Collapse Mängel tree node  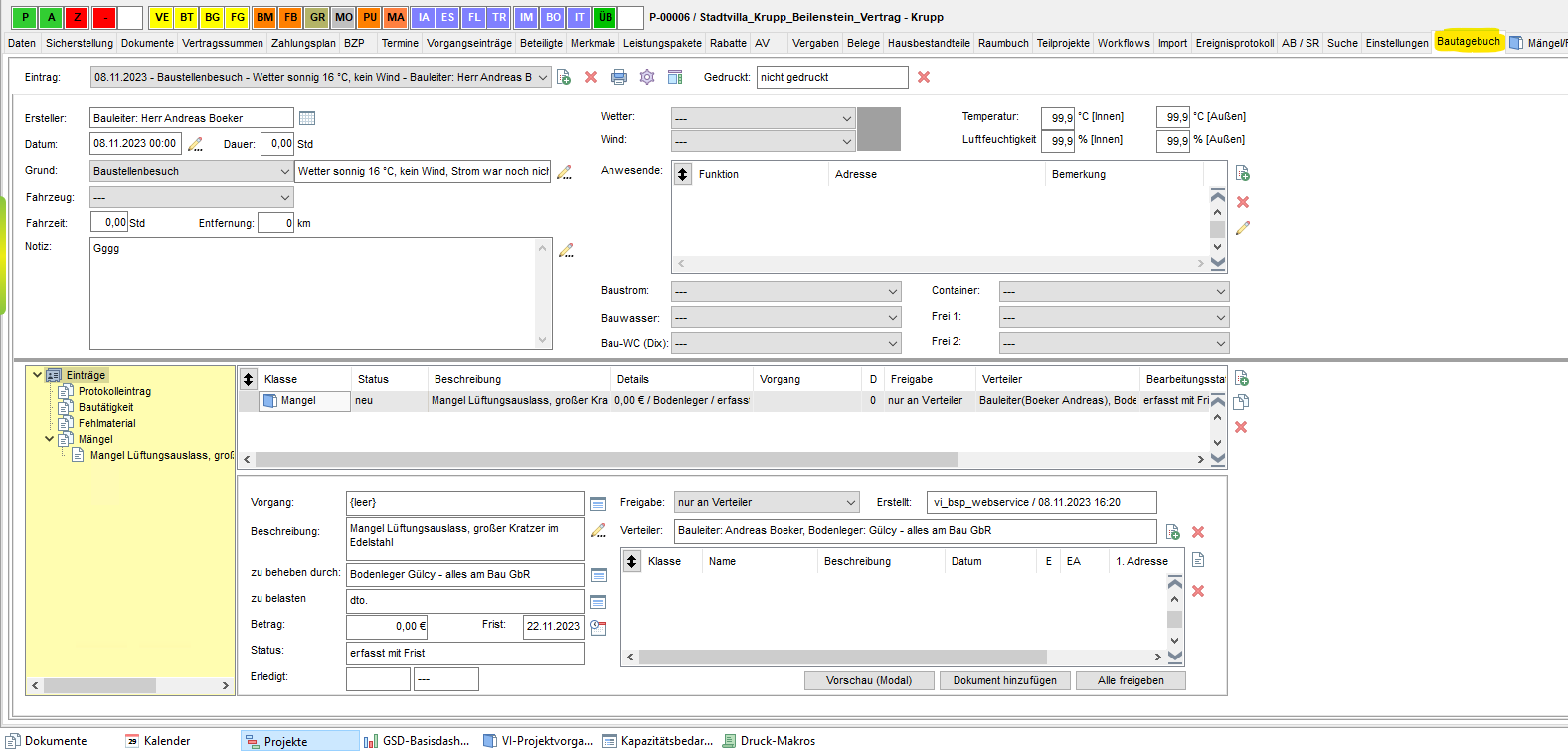click(49, 438)
